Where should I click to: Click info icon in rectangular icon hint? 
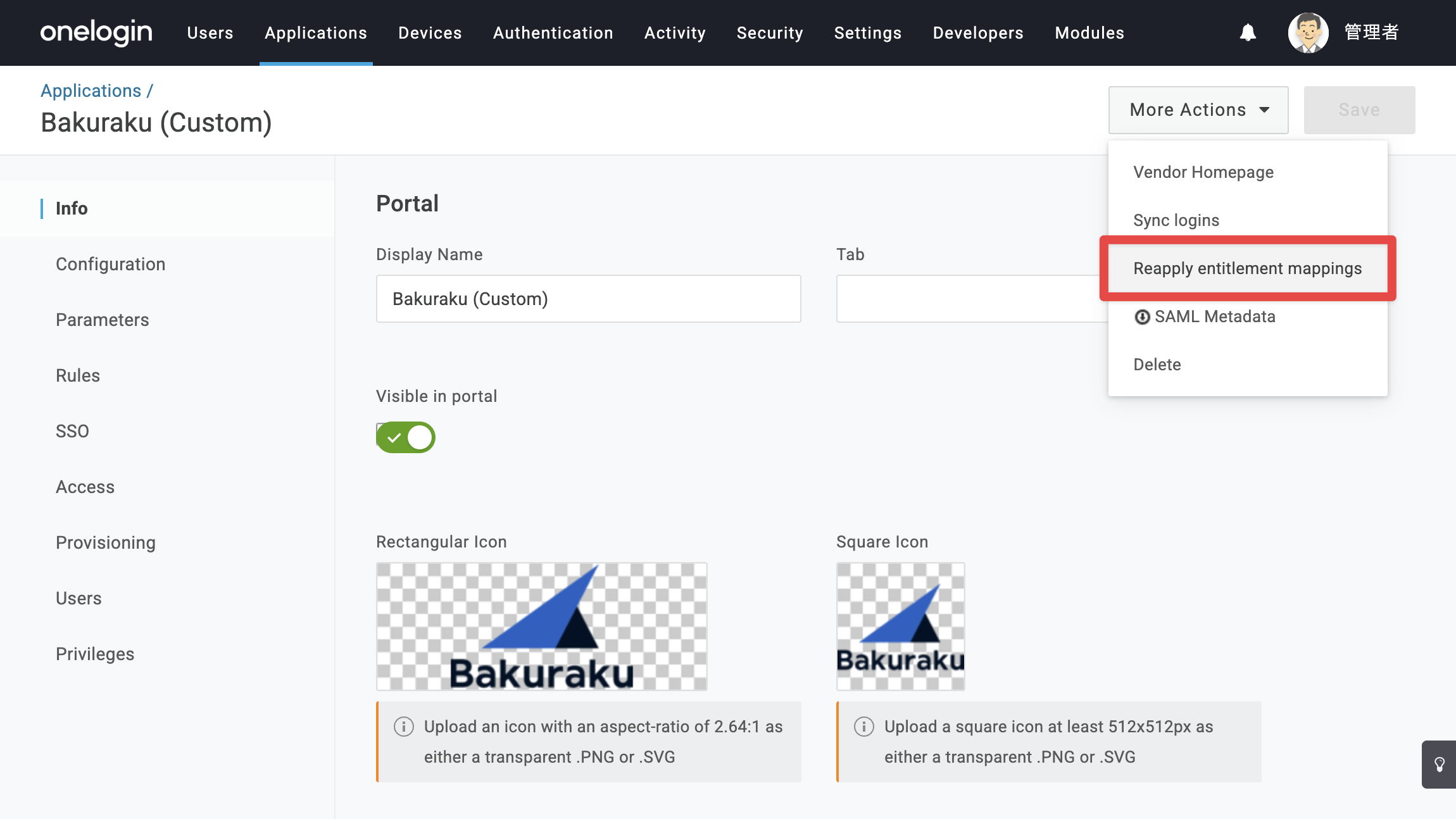click(404, 727)
